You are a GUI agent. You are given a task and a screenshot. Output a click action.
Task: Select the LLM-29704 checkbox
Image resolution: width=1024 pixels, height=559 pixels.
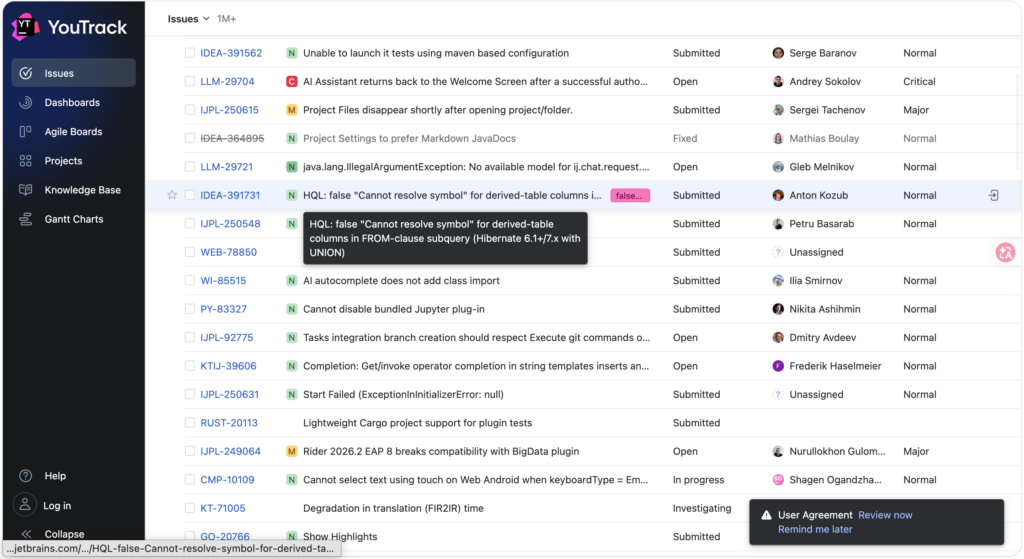pos(189,81)
